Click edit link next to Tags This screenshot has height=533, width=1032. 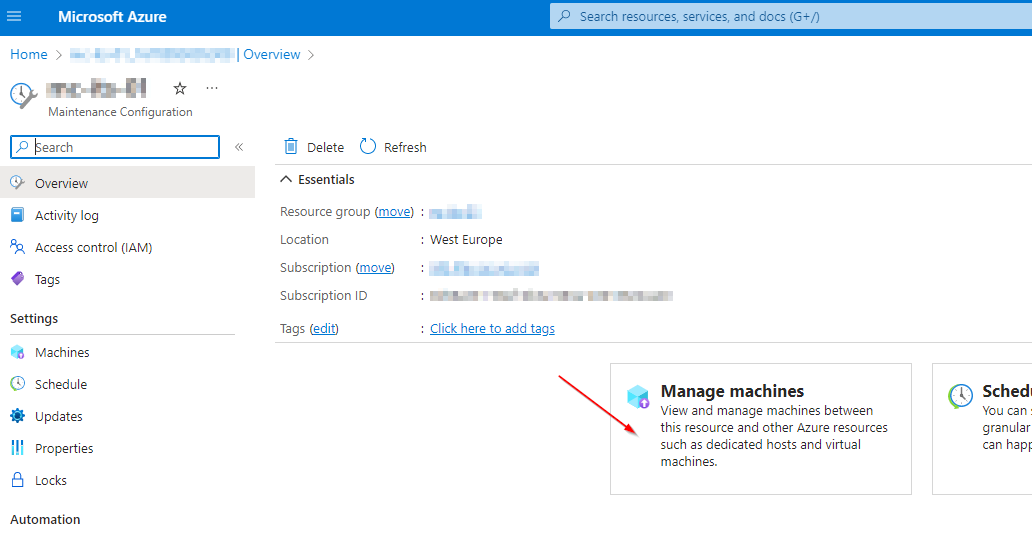324,328
